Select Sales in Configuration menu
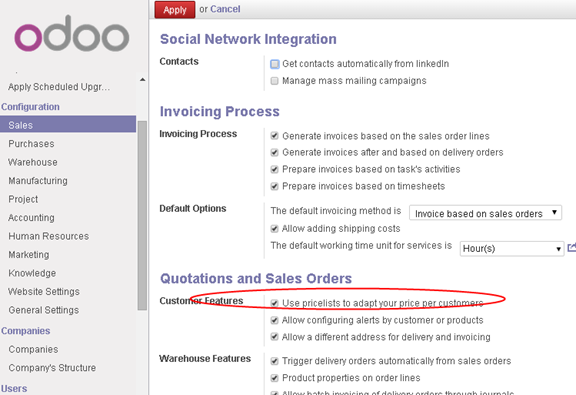Image resolution: width=576 pixels, height=395 pixels. (68, 125)
